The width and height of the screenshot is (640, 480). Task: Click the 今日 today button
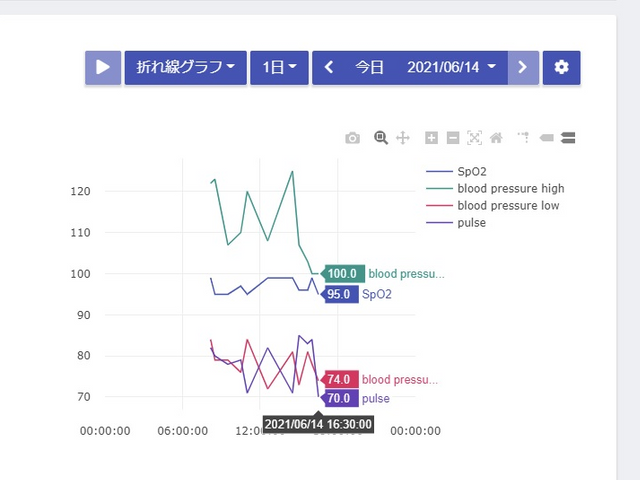point(369,68)
